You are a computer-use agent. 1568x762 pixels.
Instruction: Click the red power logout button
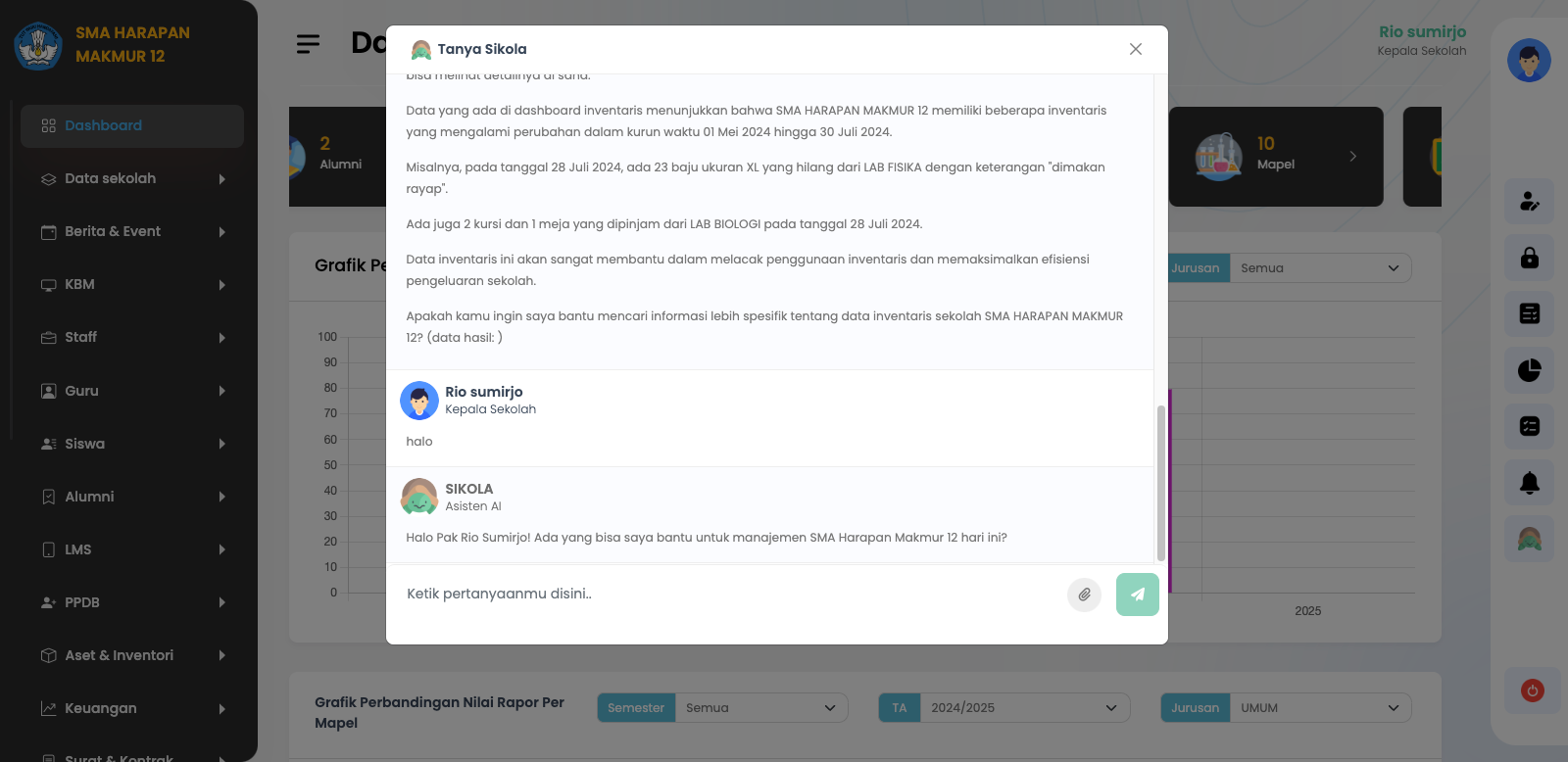1532,691
